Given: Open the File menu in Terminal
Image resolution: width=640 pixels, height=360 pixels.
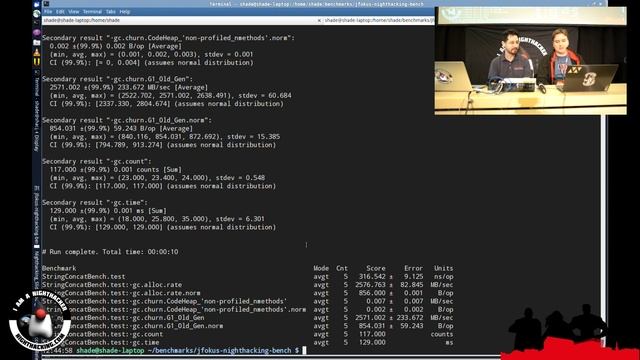Looking at the screenshot, I should 48,11.
